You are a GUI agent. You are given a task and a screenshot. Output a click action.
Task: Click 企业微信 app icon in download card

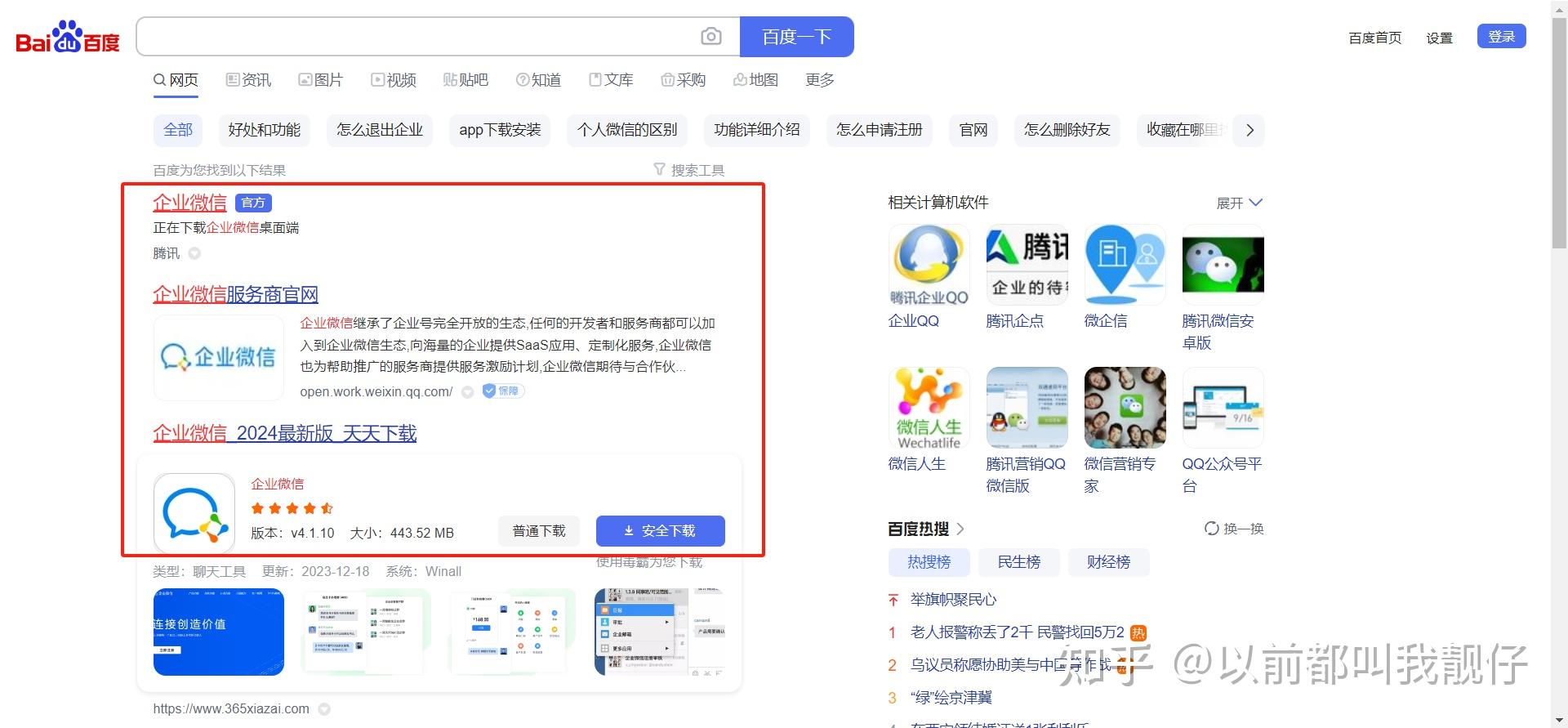(194, 514)
